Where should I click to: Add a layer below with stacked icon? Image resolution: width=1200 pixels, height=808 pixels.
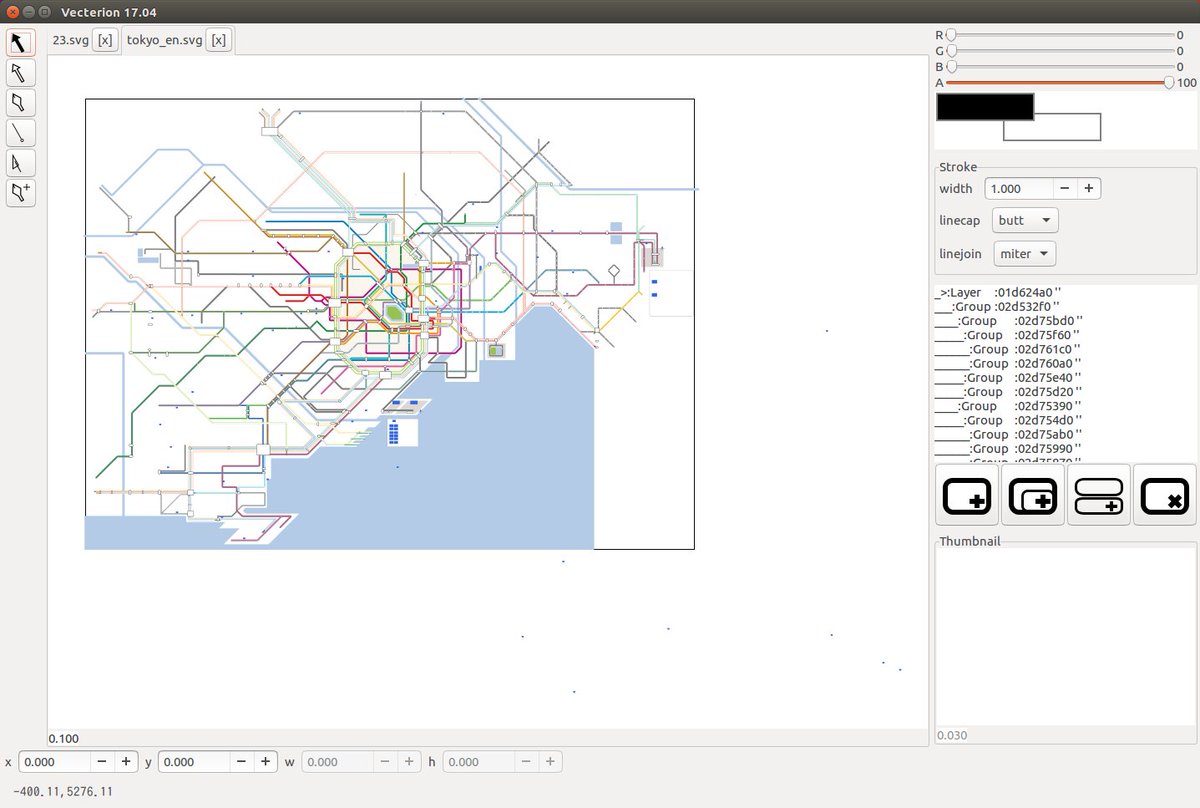[1099, 495]
